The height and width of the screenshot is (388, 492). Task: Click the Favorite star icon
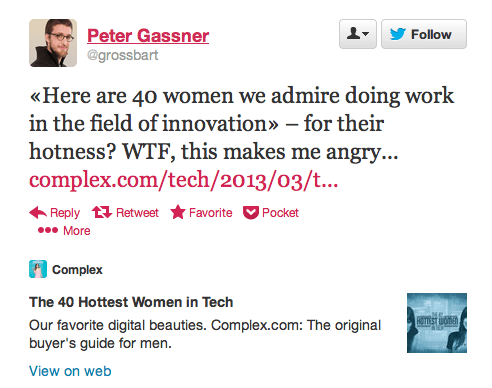pos(178,212)
